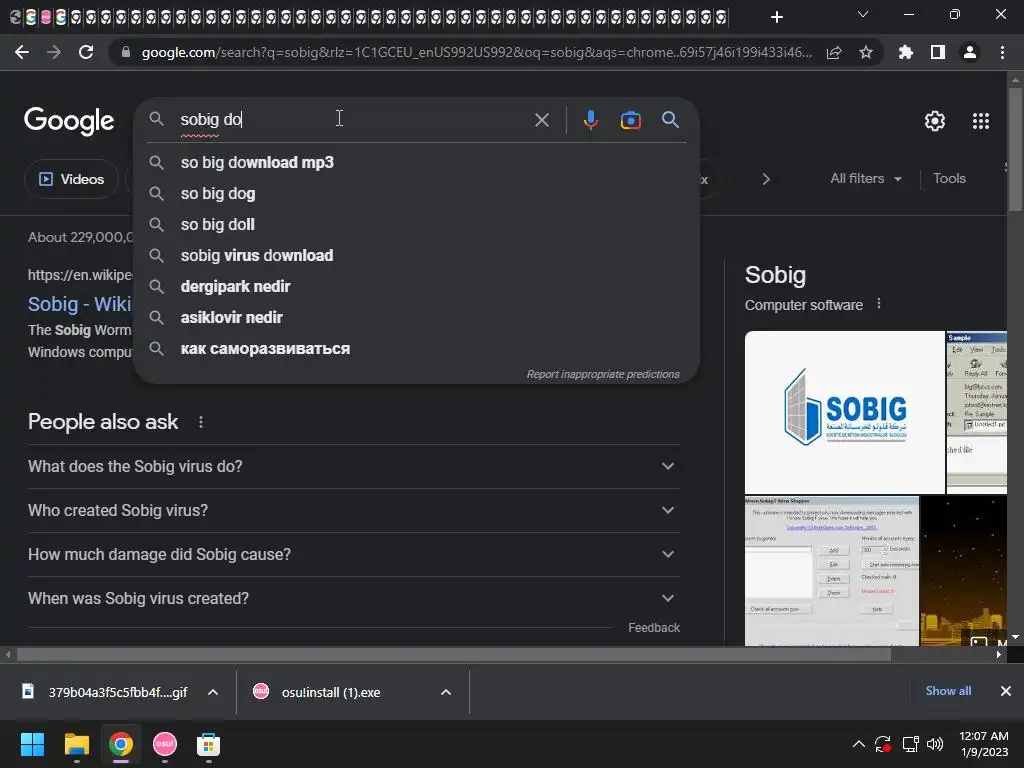Open the volume control in tray
1024x768 pixels.
tap(935, 744)
